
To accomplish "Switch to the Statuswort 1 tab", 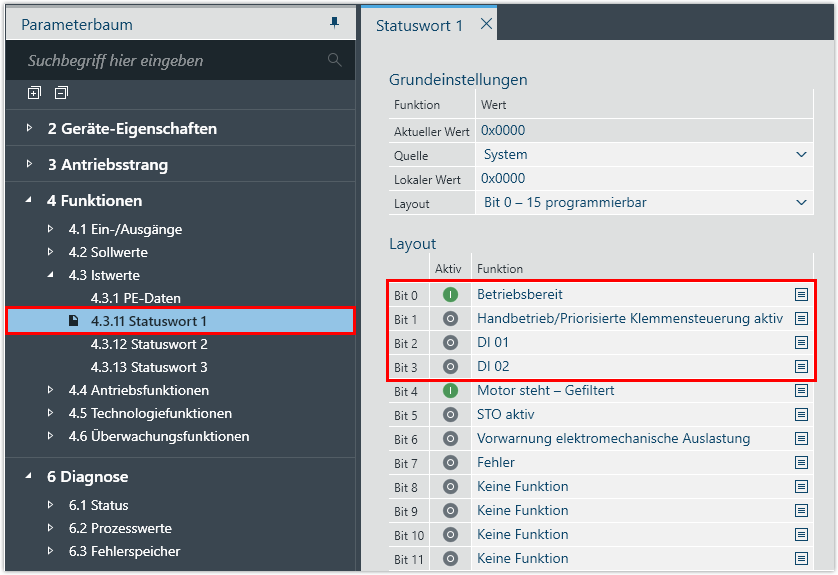I will point(419,25).
